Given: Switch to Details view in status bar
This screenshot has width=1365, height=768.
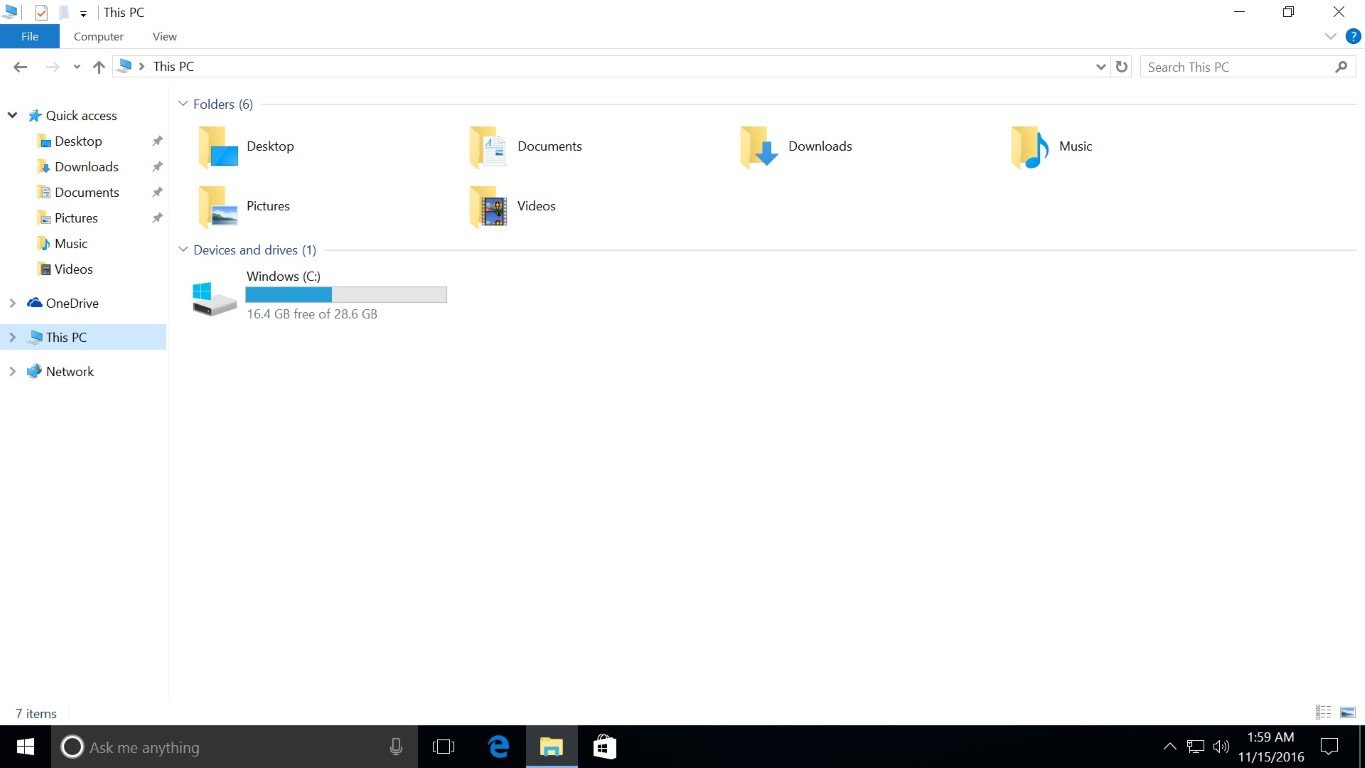Looking at the screenshot, I should tap(1324, 713).
